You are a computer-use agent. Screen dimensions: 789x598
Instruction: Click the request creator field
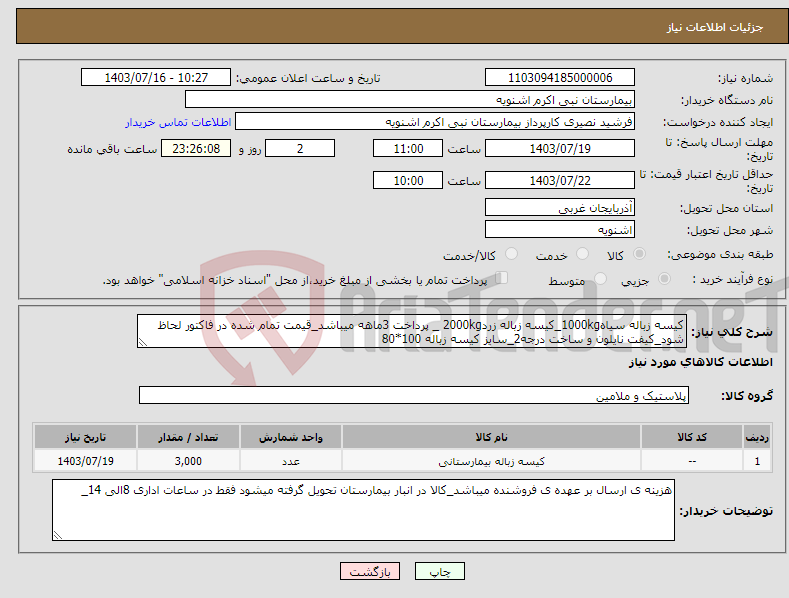coord(435,122)
